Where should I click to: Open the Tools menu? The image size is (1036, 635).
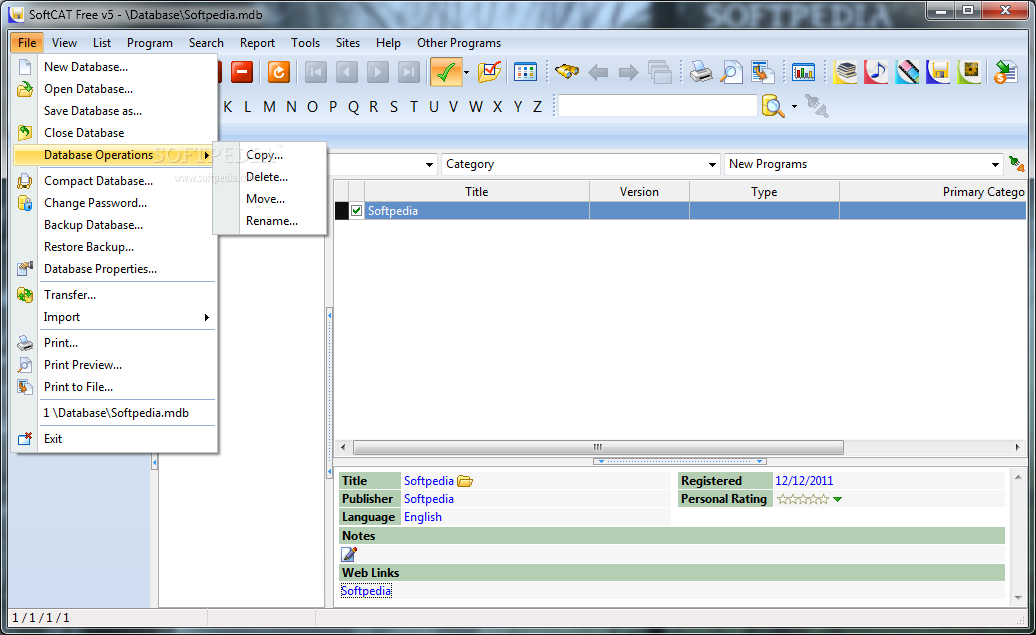click(x=305, y=43)
